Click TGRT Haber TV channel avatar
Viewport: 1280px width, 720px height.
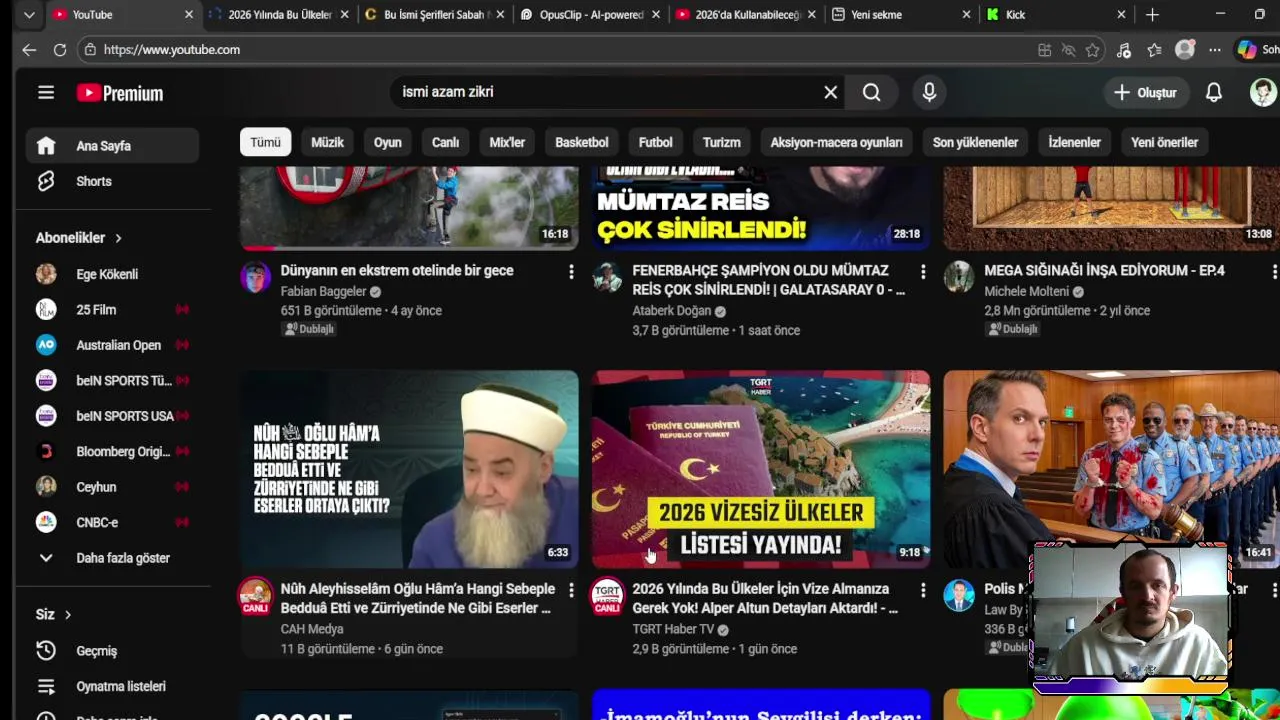(x=607, y=595)
